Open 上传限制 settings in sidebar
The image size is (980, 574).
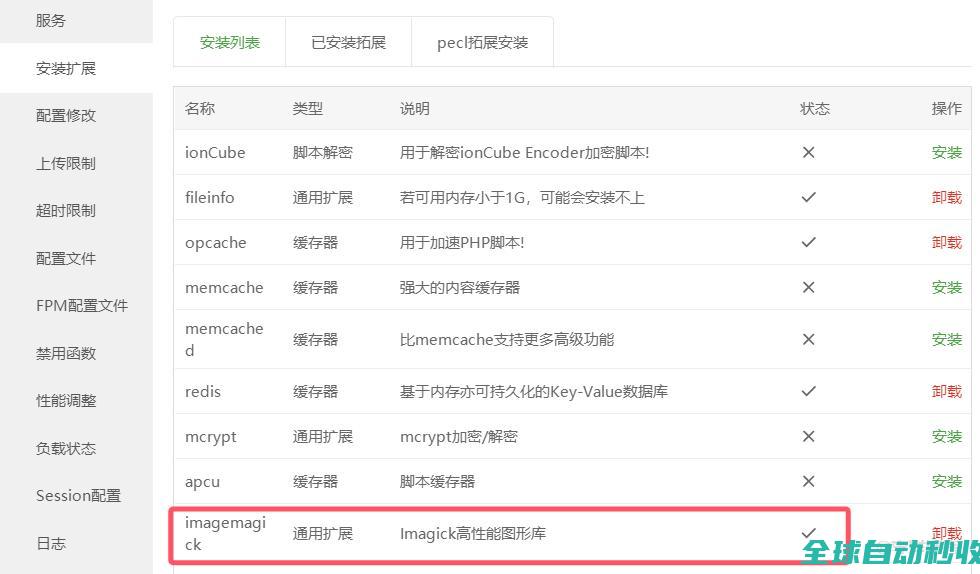(x=66, y=163)
